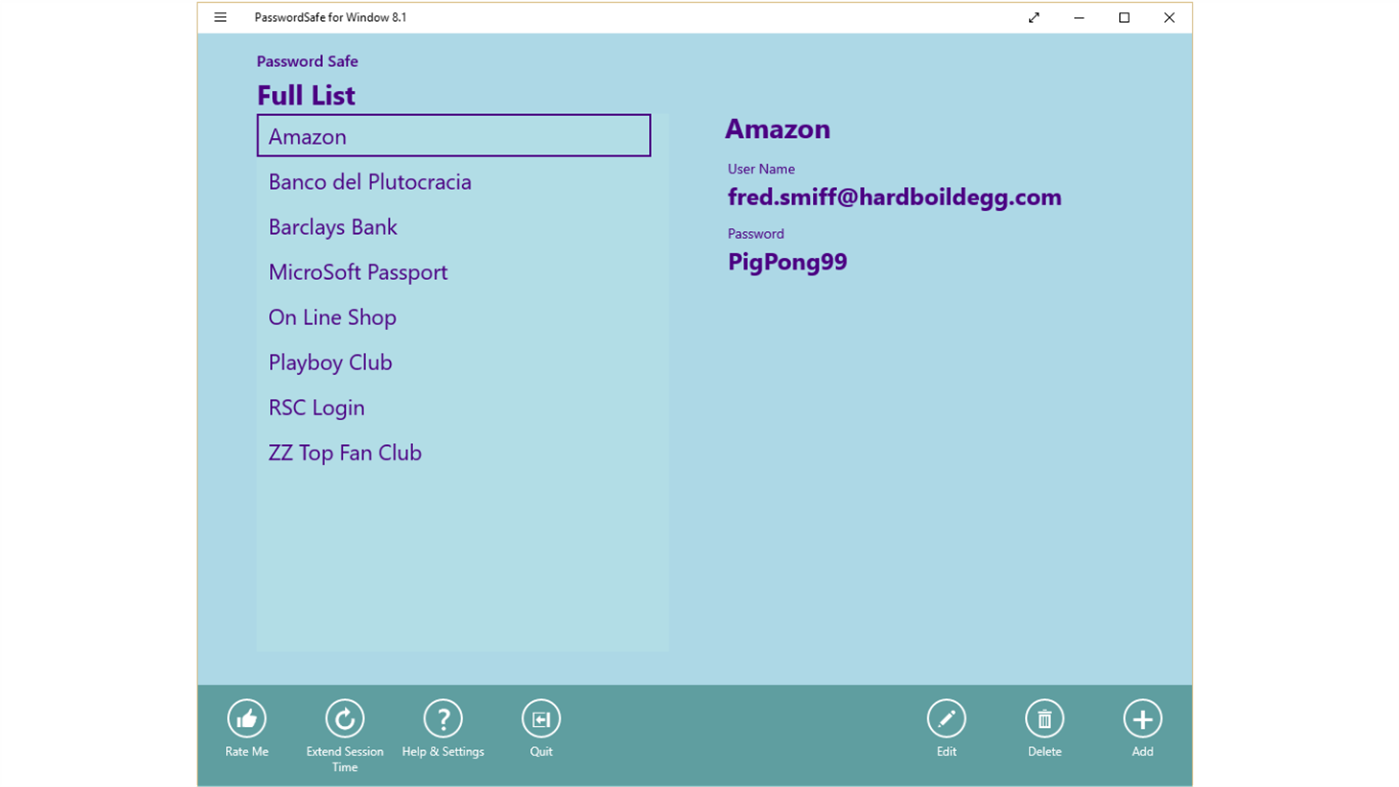
Task: Open the RSC Login entry
Action: point(316,407)
